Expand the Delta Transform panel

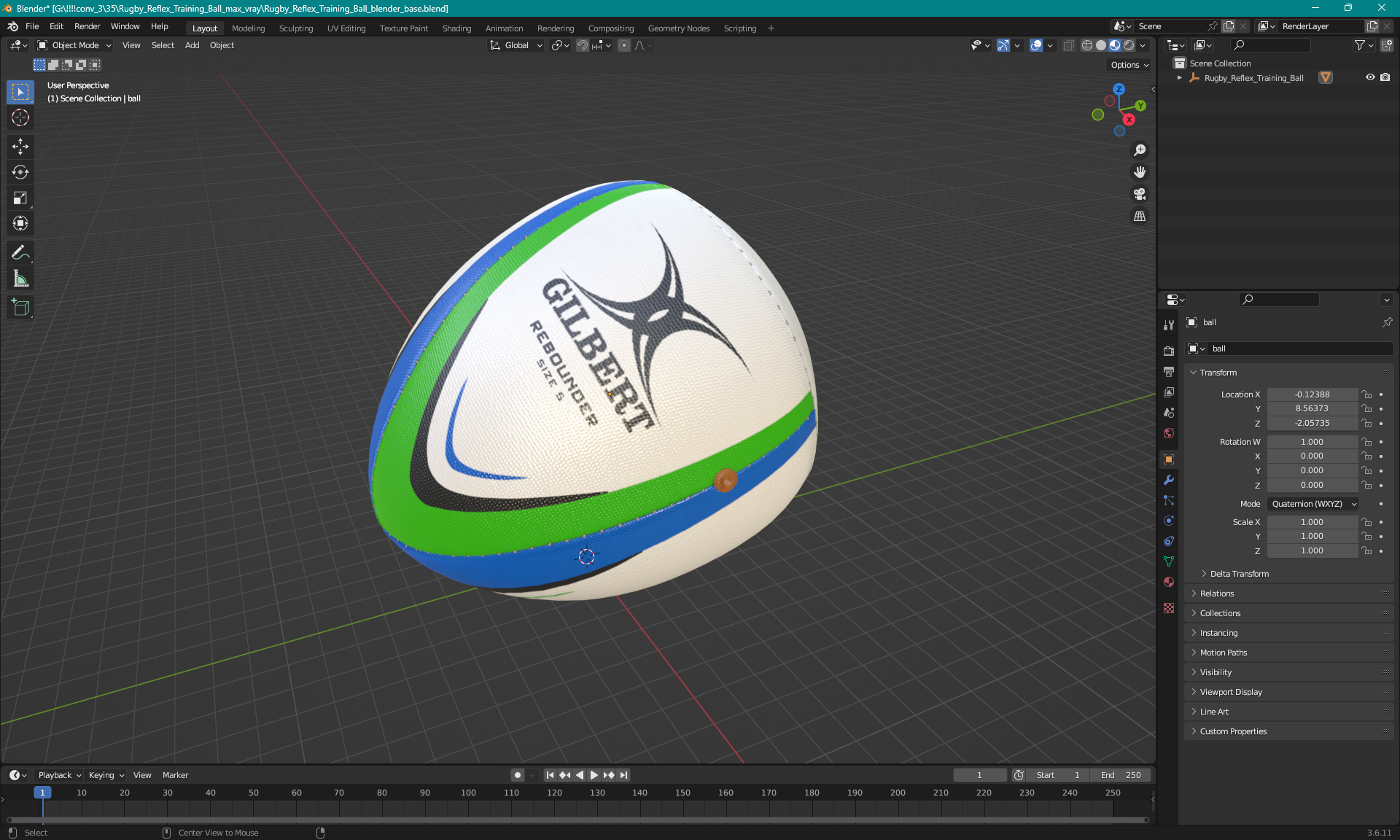coord(1238,574)
